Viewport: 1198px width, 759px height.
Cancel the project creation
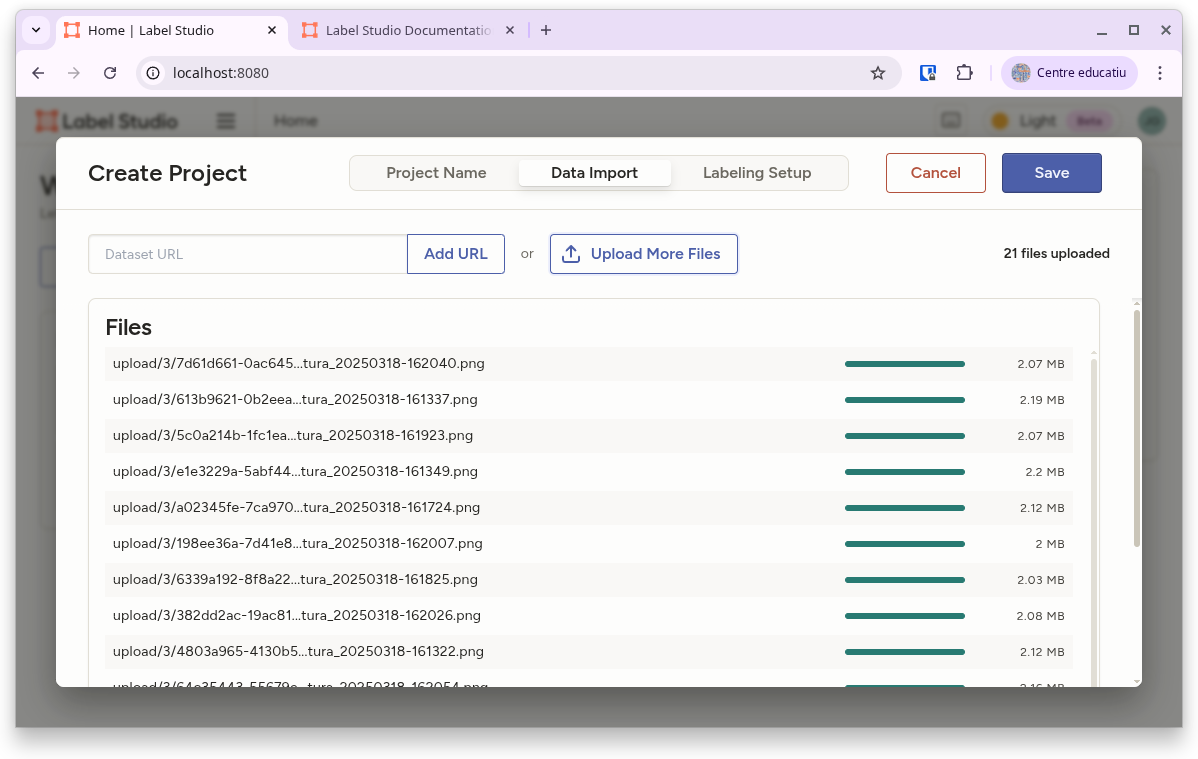pos(935,173)
